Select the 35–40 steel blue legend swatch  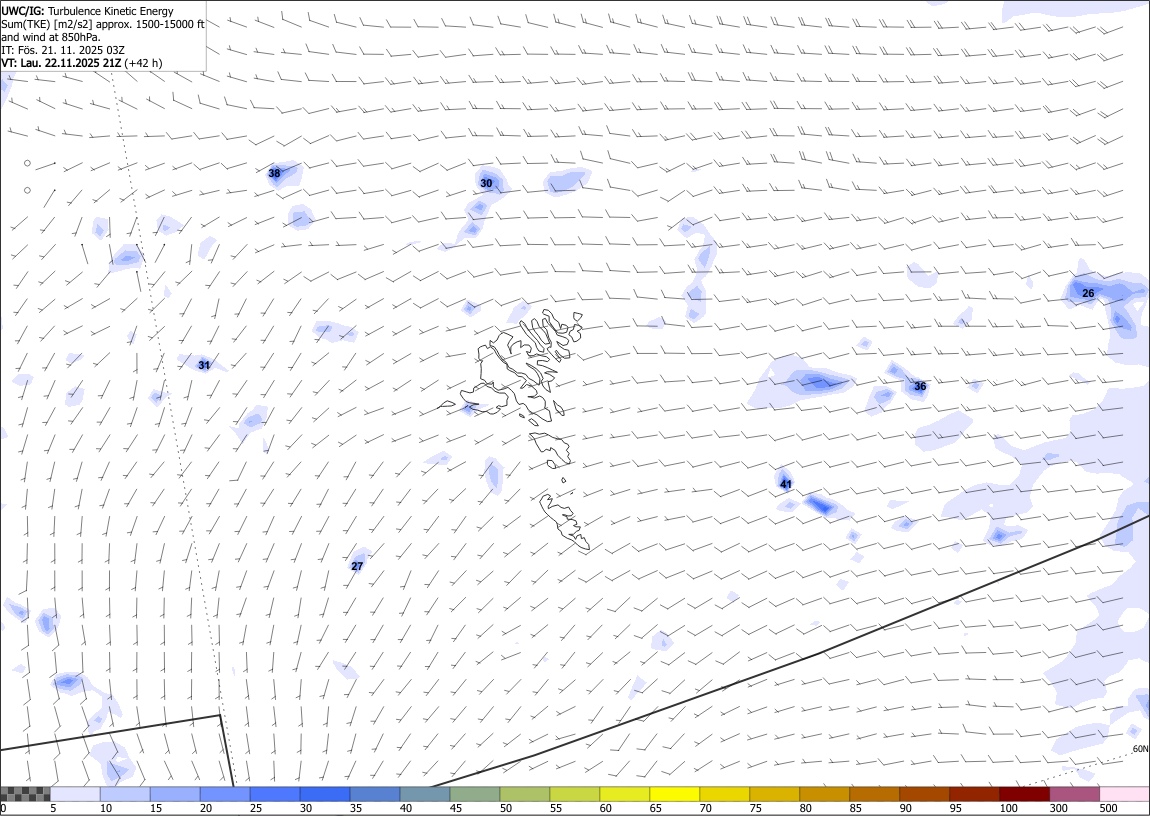(x=375, y=794)
